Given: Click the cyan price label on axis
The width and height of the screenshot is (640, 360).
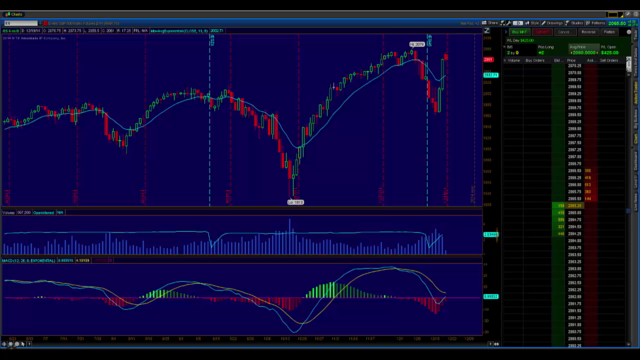Looking at the screenshot, I should coord(491,75).
